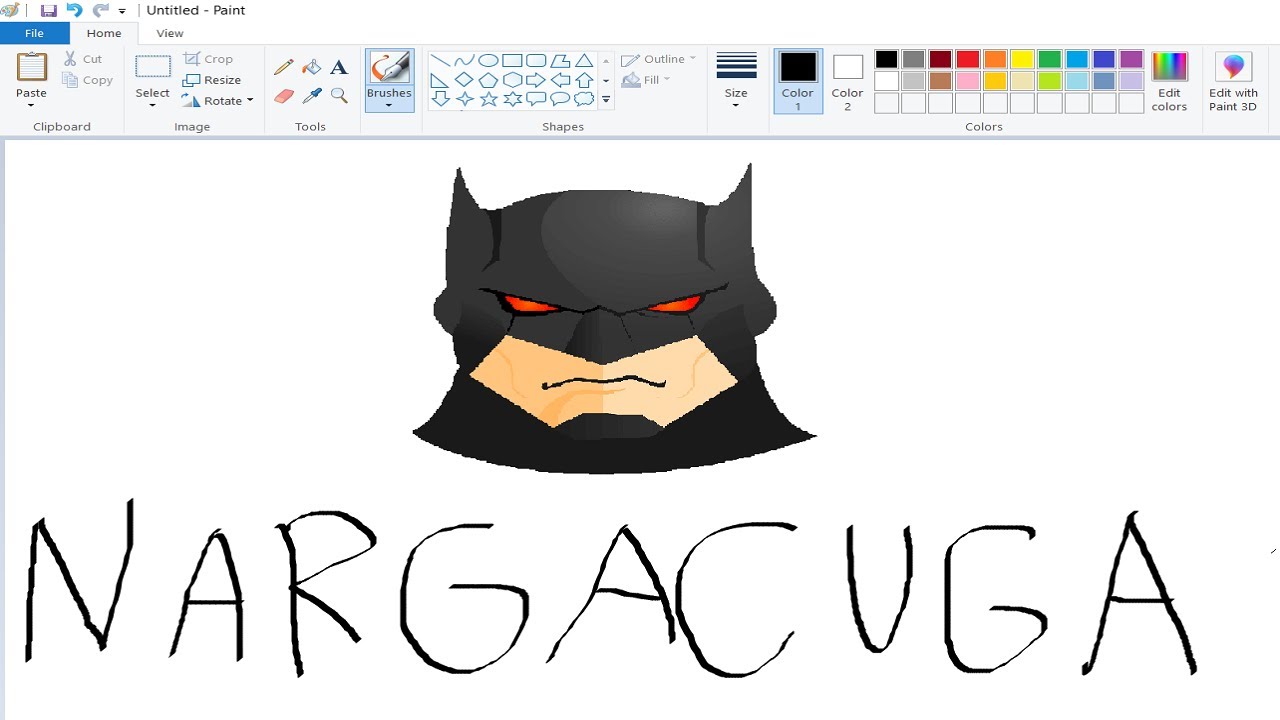1280x720 pixels.
Task: Choose the Polygon shape
Action: pyautogui.click(x=560, y=61)
